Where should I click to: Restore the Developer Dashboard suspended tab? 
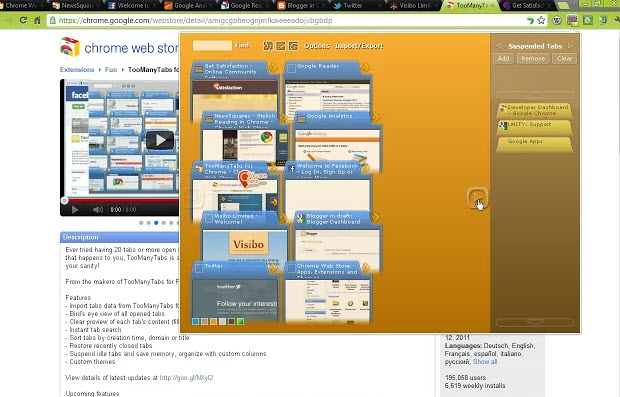pos(535,110)
